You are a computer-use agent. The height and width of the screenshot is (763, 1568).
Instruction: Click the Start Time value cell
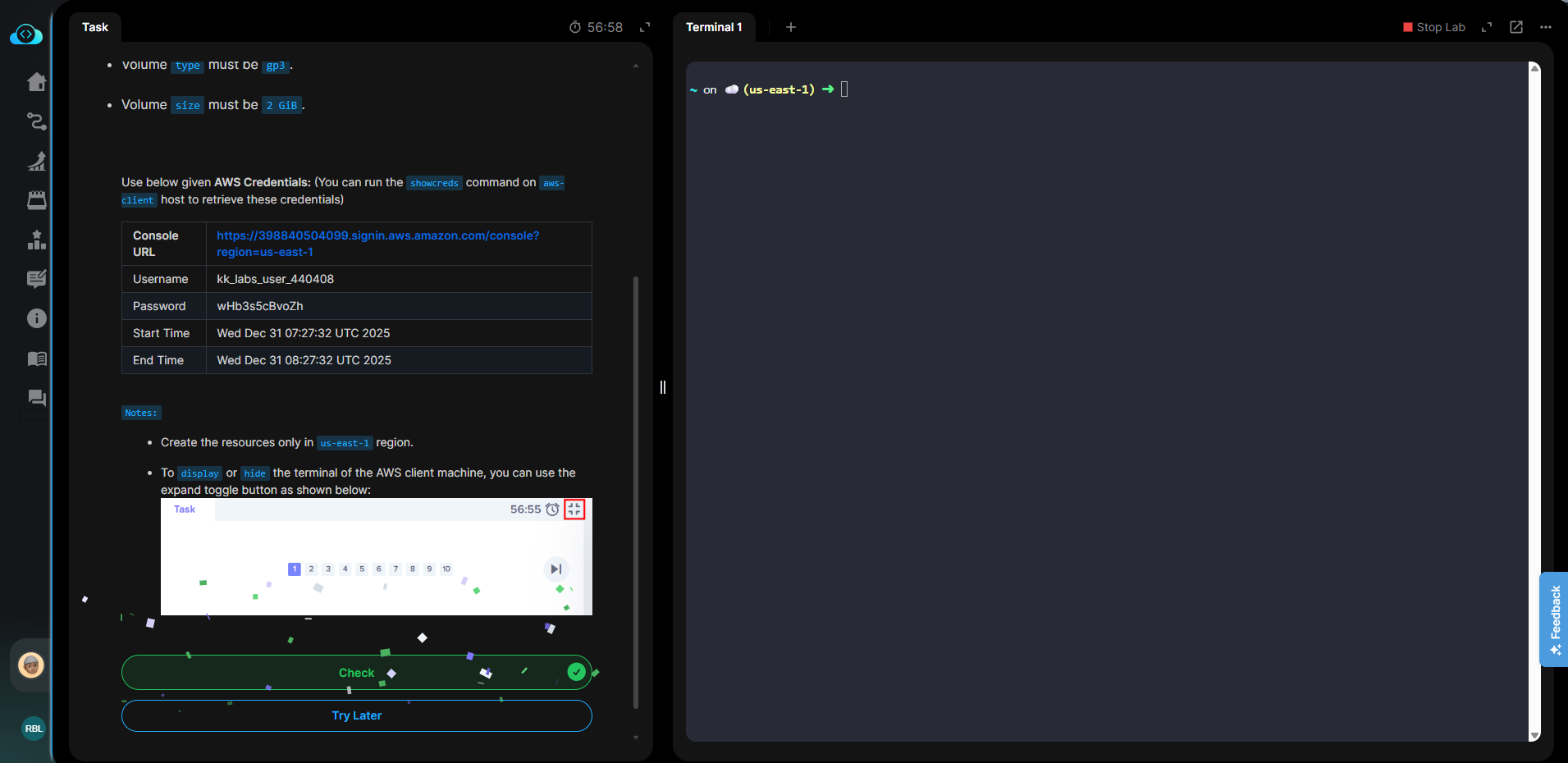click(399, 333)
